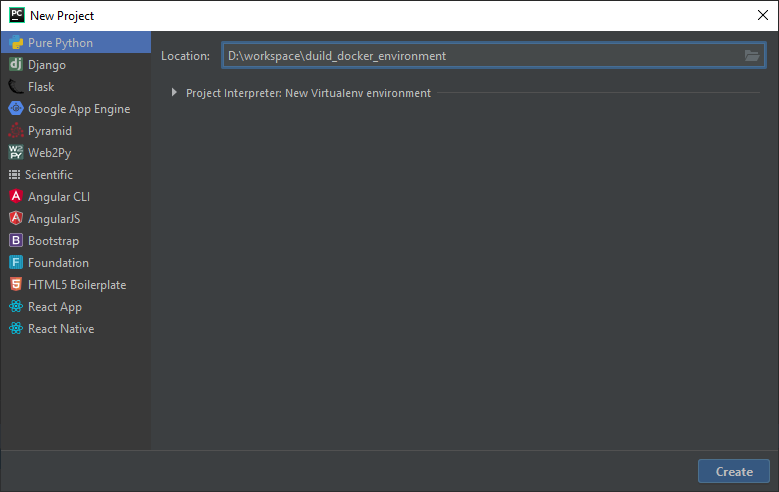Expand the Project Interpreter section
The width and height of the screenshot is (779, 492).
point(174,92)
